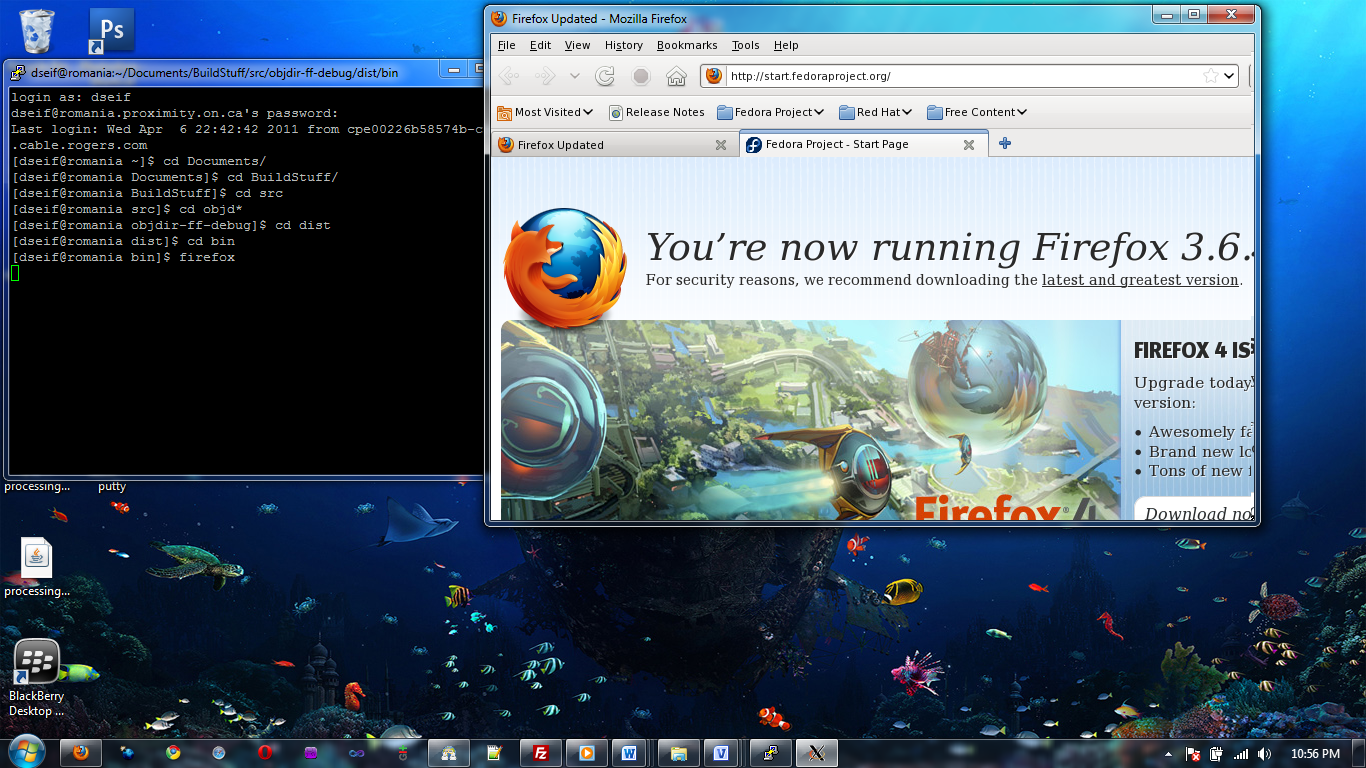Open the purple Visual Studio taskbar icon
1366x768 pixels.
coord(311,753)
